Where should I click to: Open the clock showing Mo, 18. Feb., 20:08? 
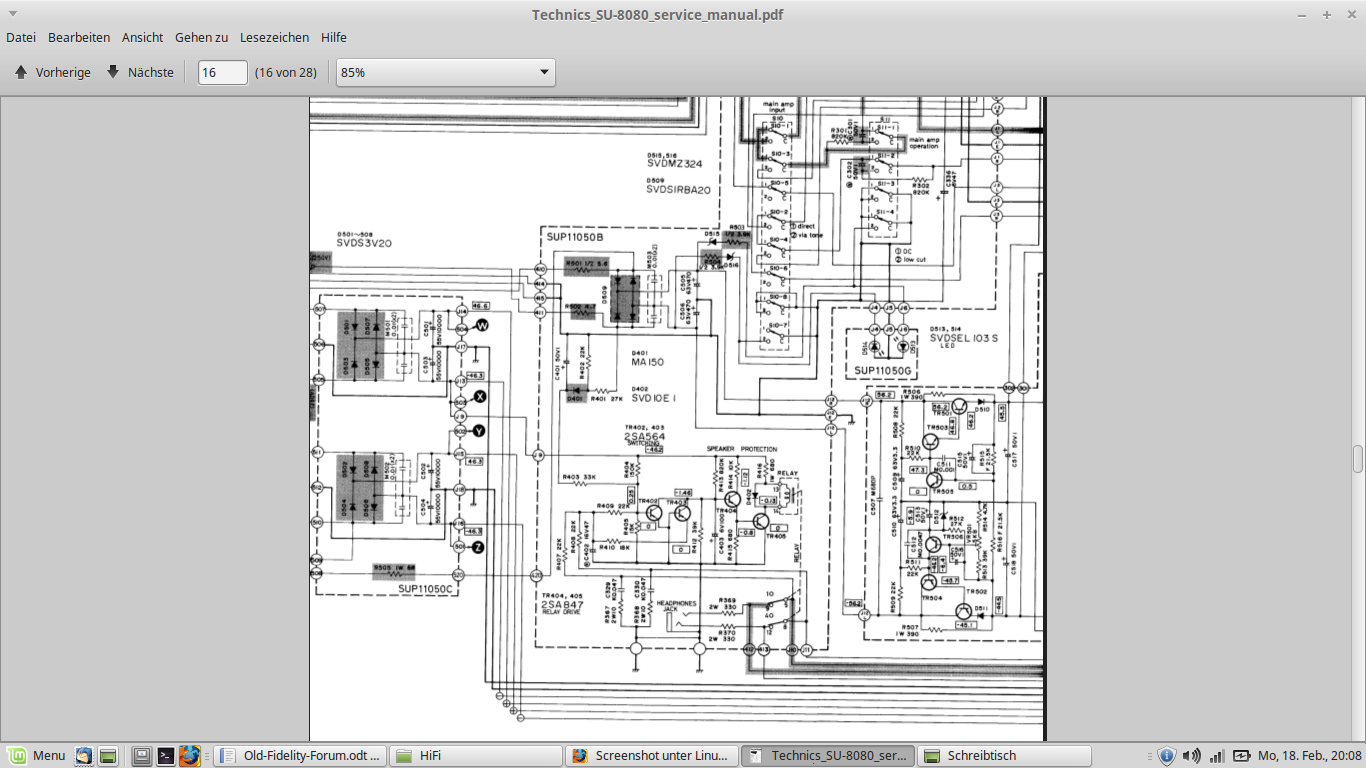click(x=1309, y=756)
